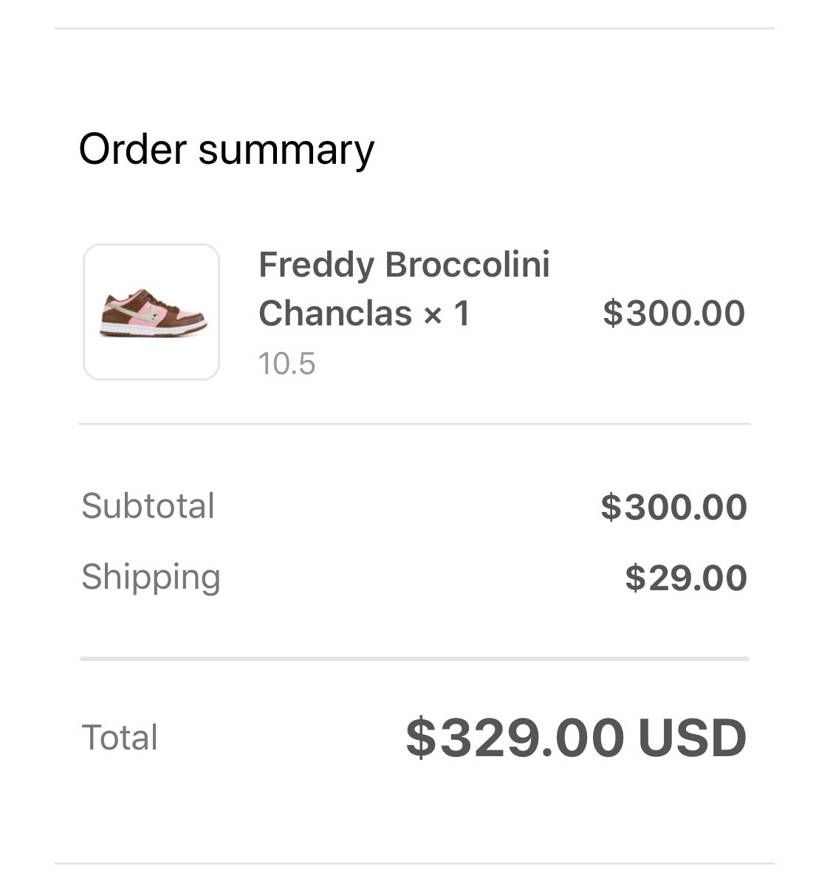Screen dimensions: 830x889
Task: Click the divider line directly above Total
Action: pos(414,659)
